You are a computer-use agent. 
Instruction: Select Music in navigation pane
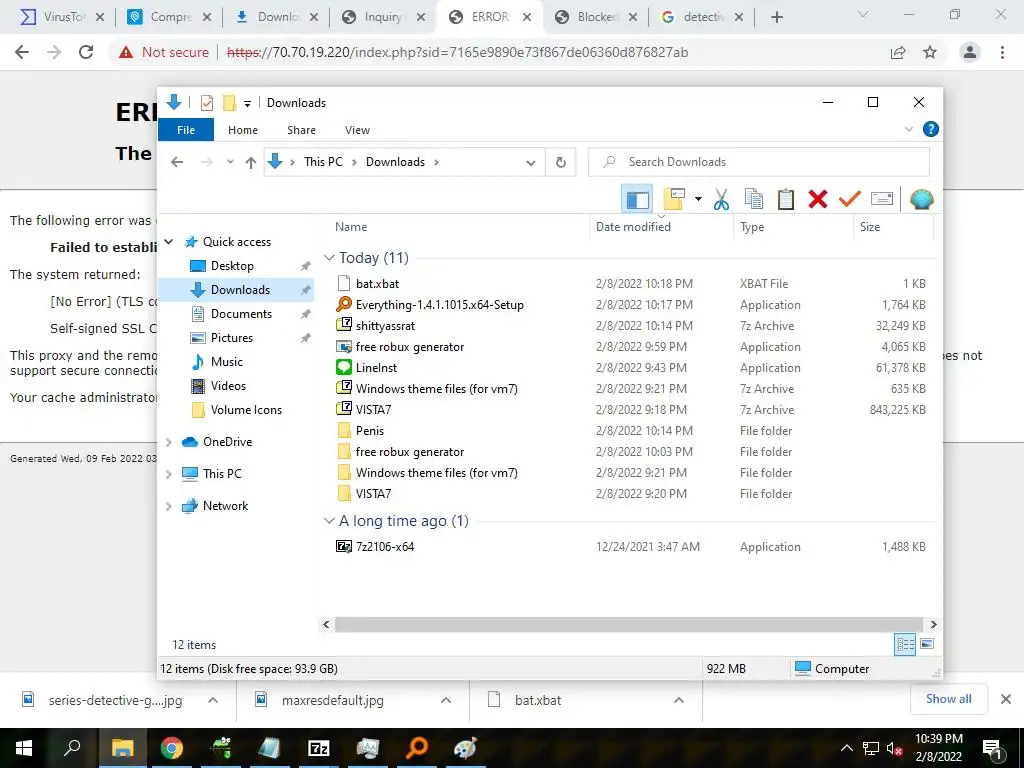[226, 362]
